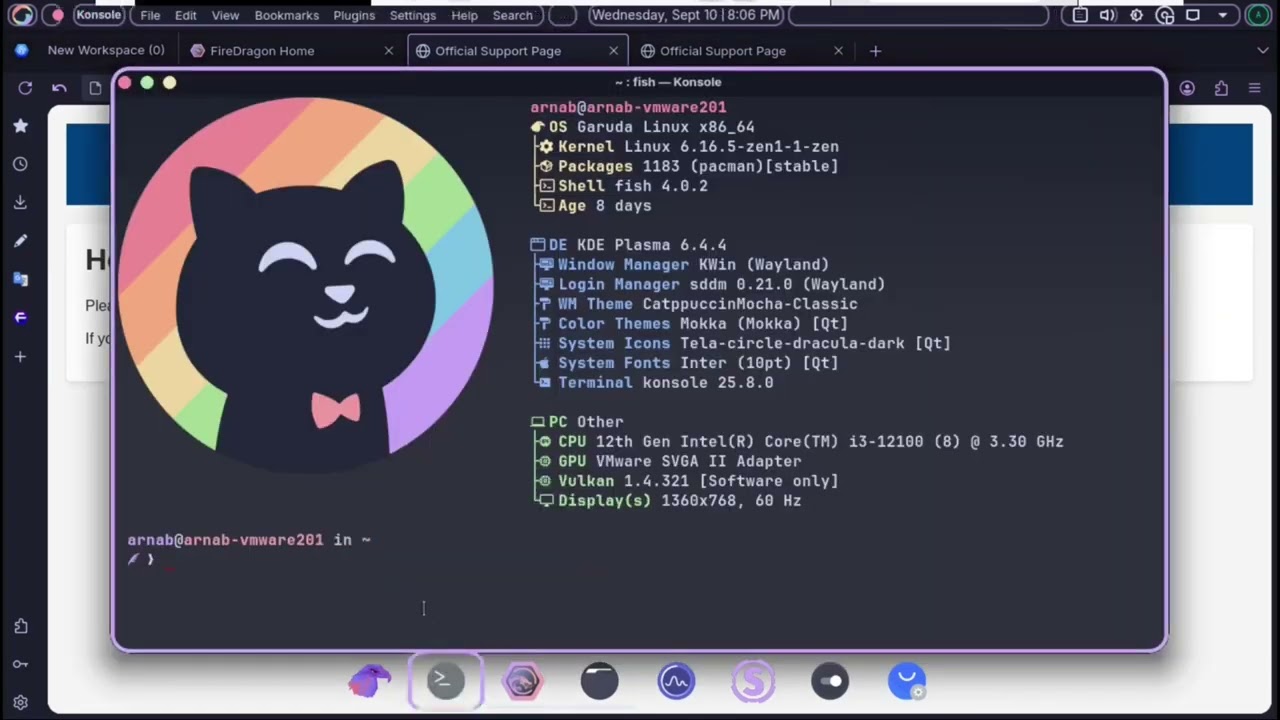Open the clipboard tray icon
Screen dimensions: 1280x720
[1080, 15]
